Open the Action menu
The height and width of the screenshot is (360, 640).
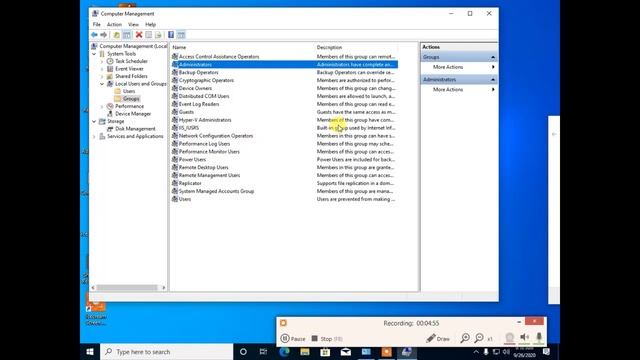click(x=114, y=24)
